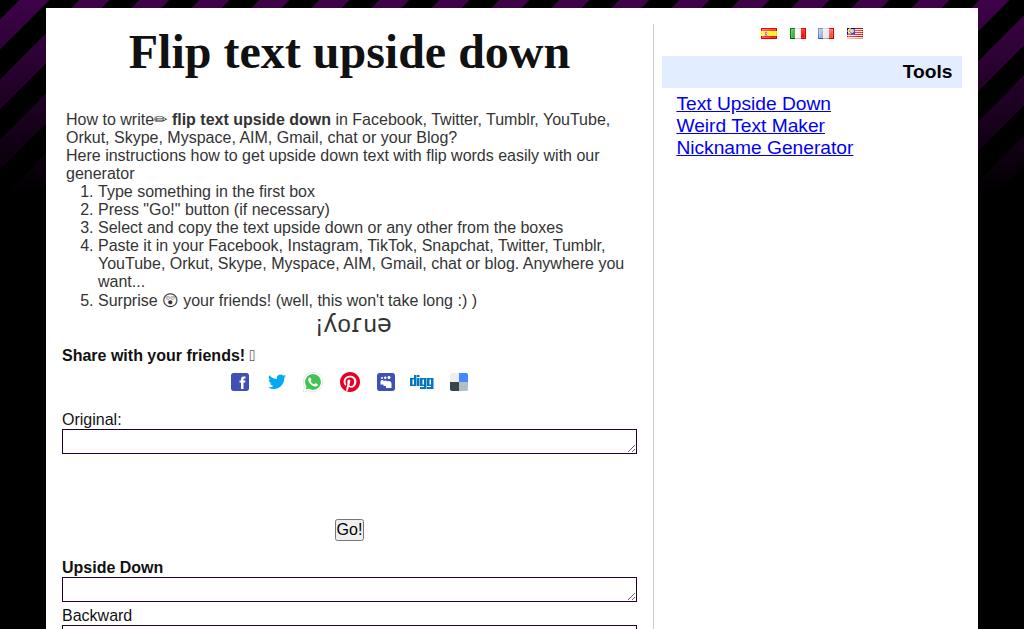The image size is (1024, 629).
Task: Share page on Pinterest
Action: point(349,382)
